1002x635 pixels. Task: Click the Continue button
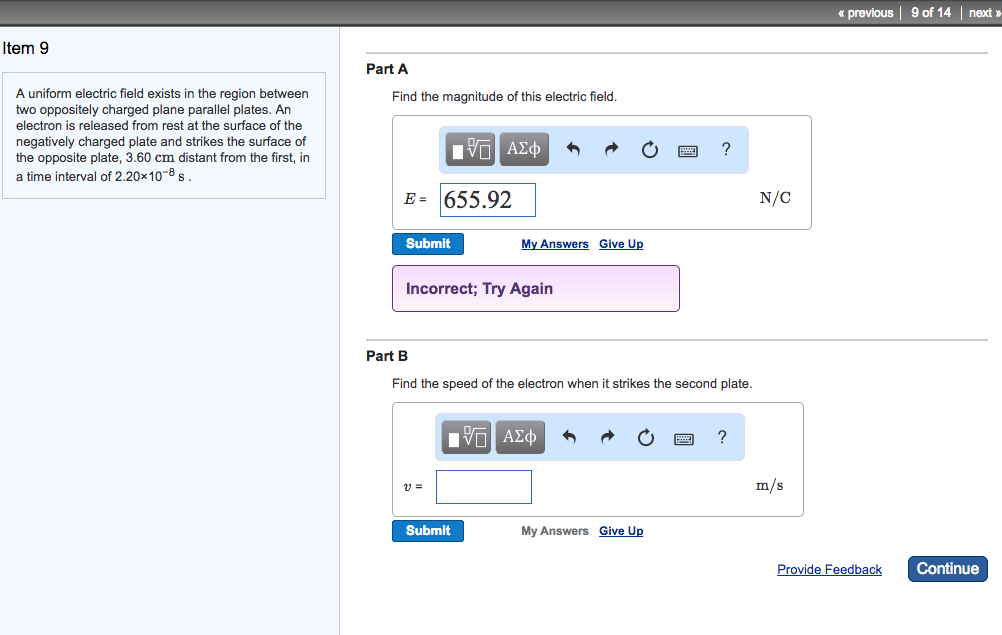(x=948, y=569)
